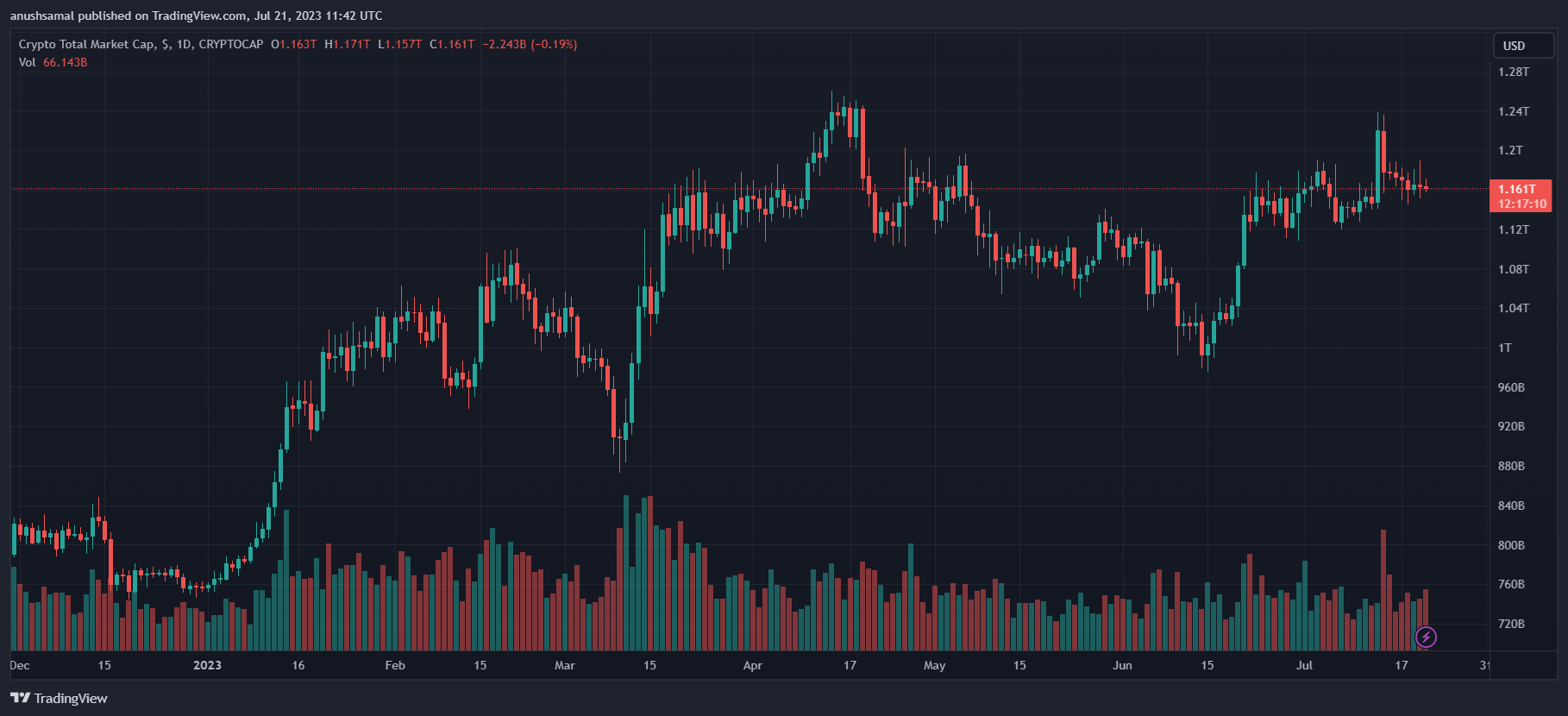Click the -2.243B (-0.19%) change value
This screenshot has width=1568, height=716.
(x=530, y=44)
